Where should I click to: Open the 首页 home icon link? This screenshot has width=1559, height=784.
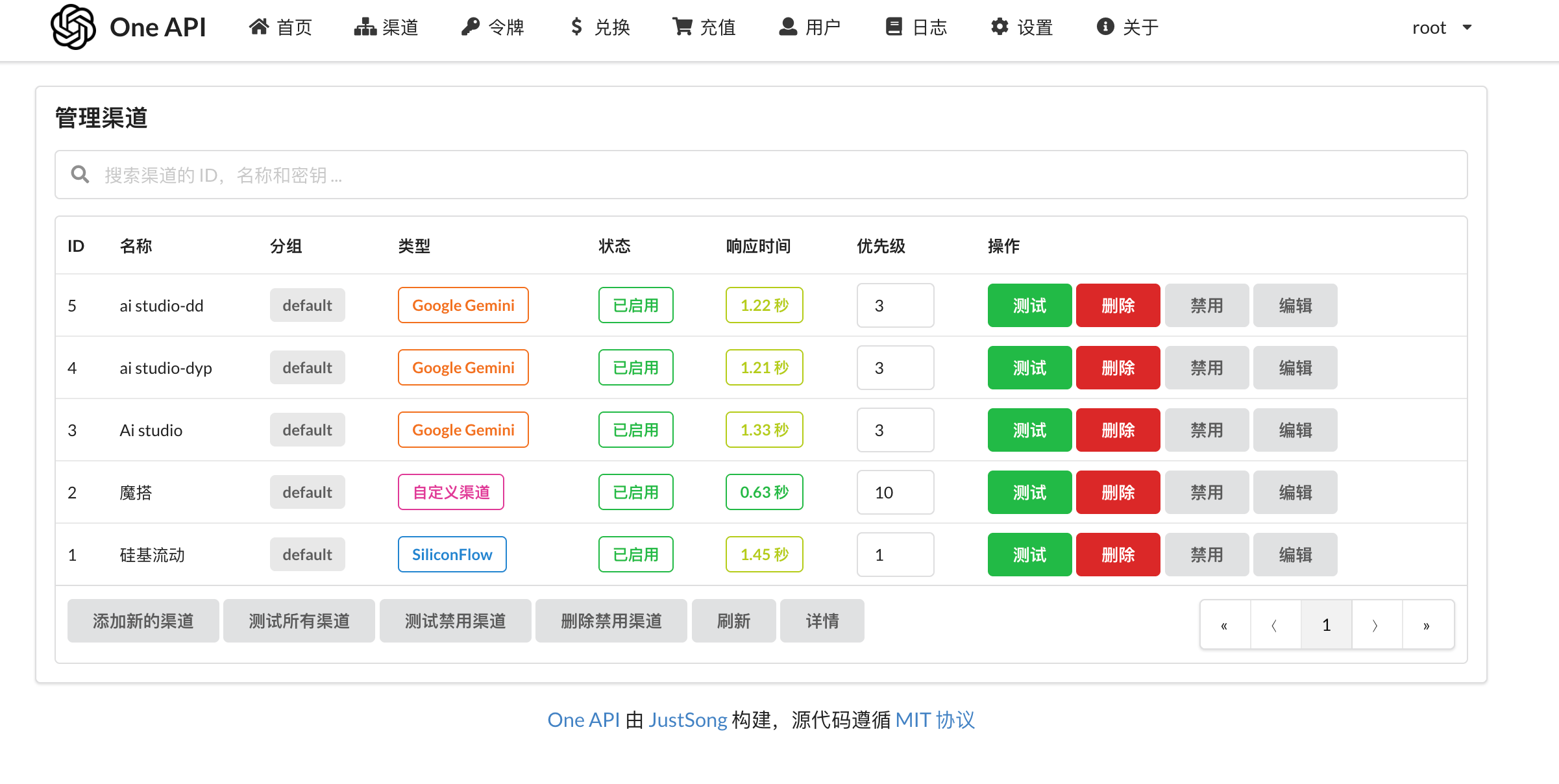(x=259, y=27)
